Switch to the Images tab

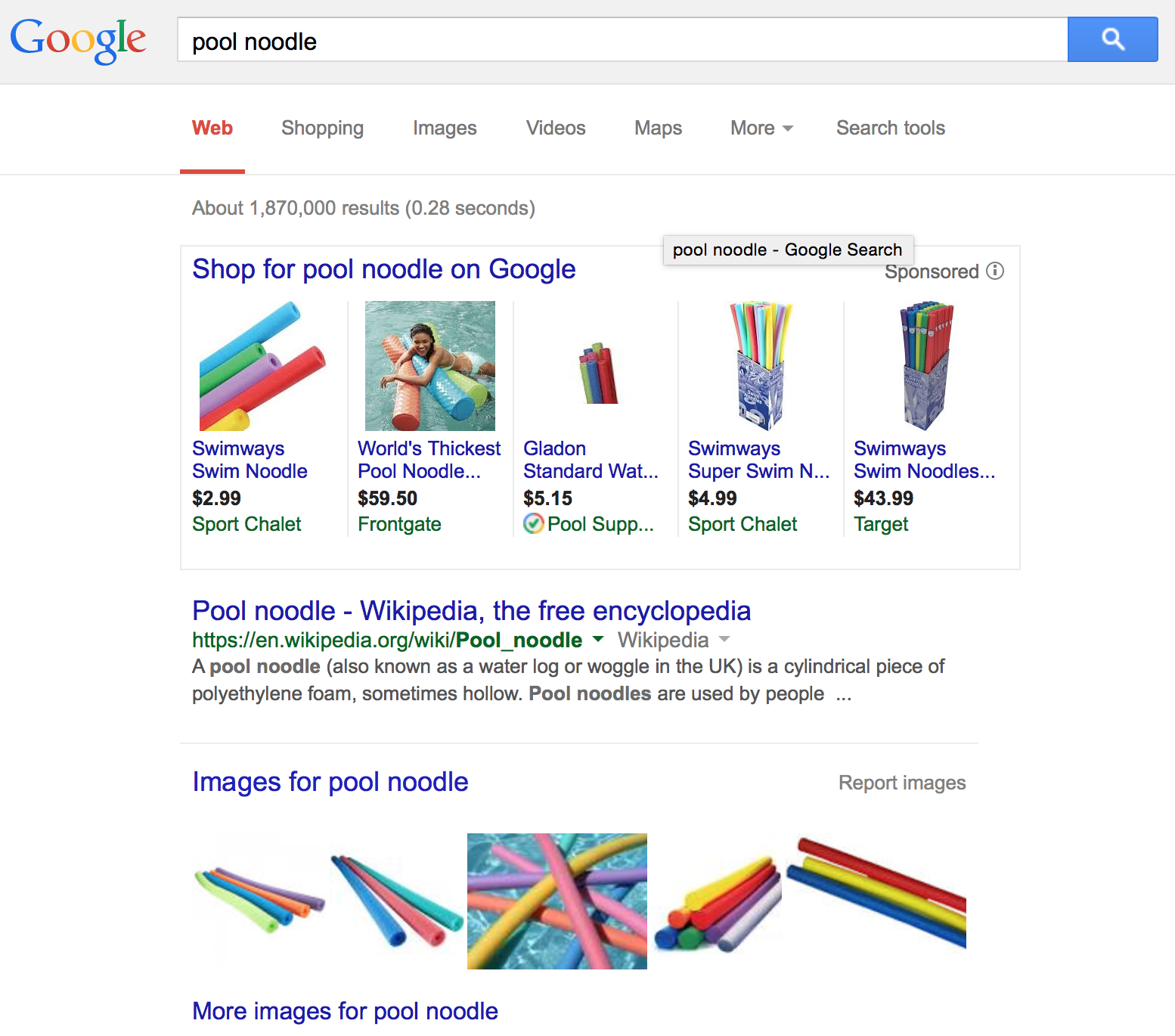[445, 129]
